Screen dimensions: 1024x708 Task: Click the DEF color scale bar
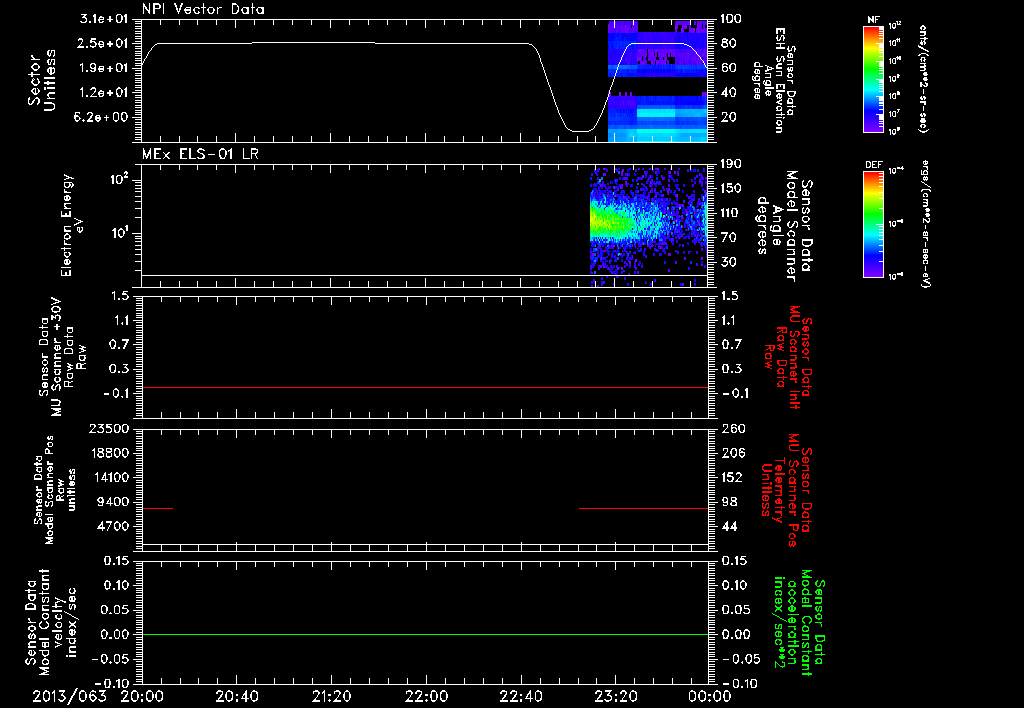coord(873,224)
